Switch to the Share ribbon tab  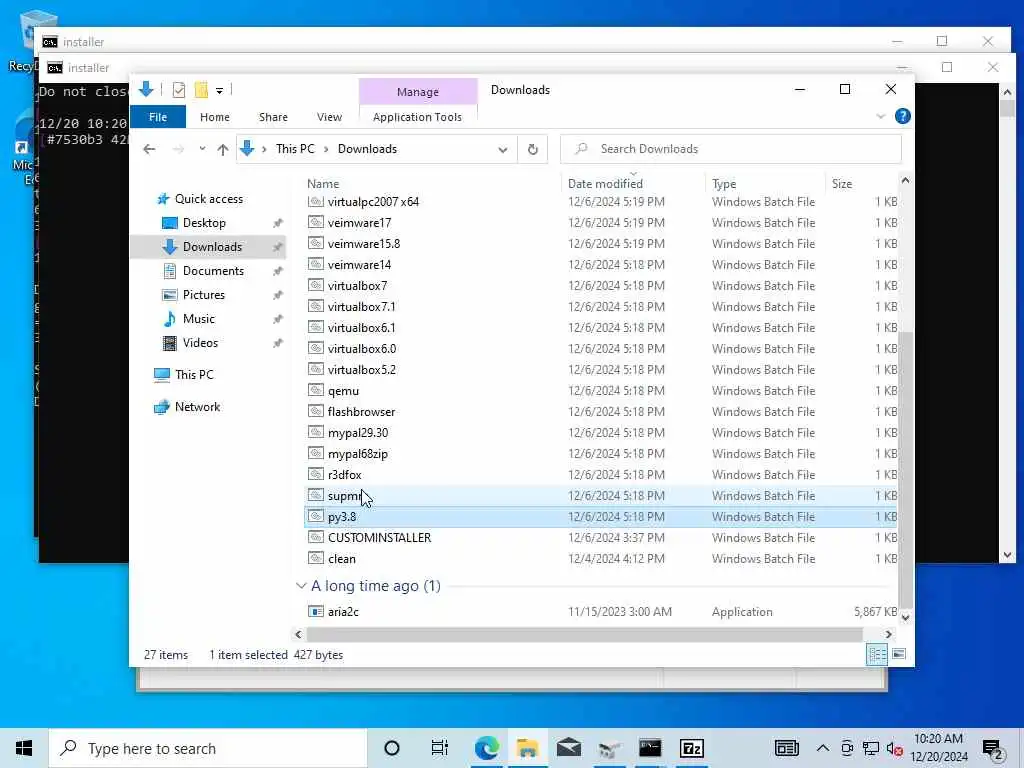pos(273,117)
